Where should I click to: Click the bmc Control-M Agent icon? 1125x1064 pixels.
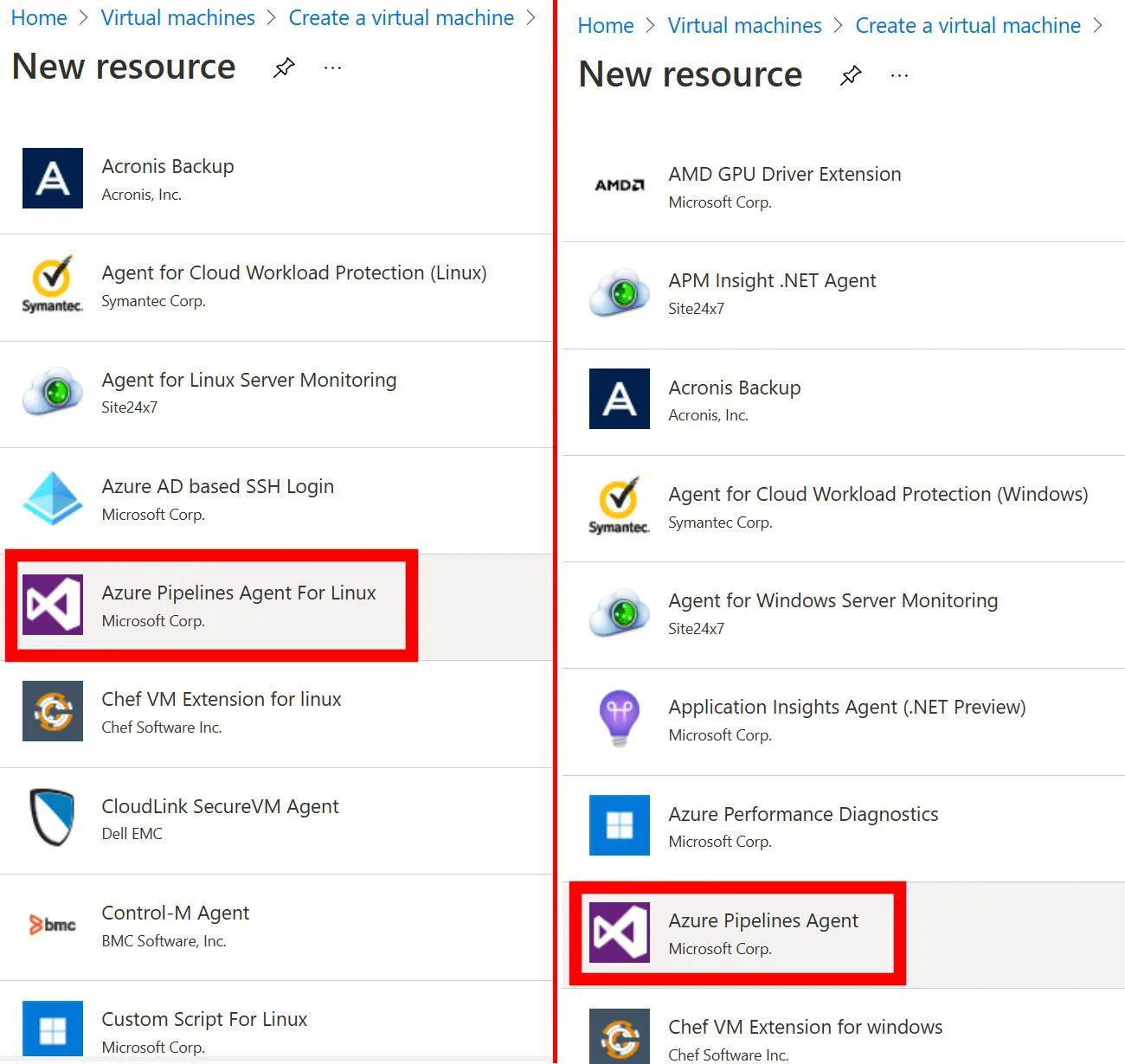click(x=53, y=925)
